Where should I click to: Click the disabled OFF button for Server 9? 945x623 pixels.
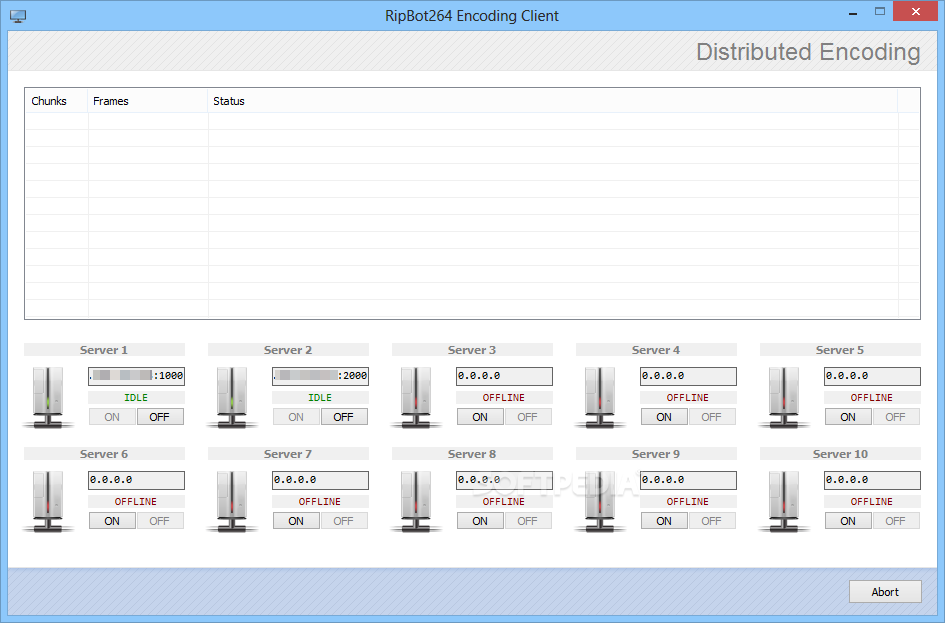click(x=711, y=521)
